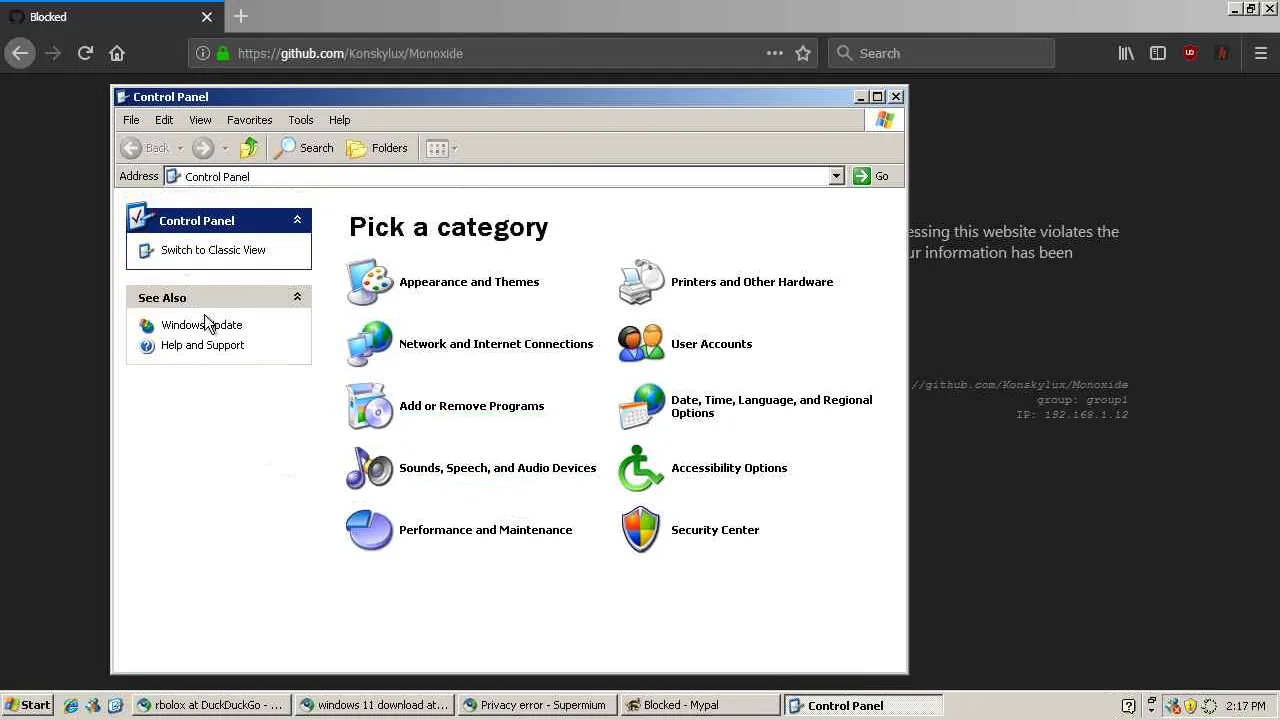Open the File menu
The height and width of the screenshot is (720, 1280).
(x=131, y=120)
